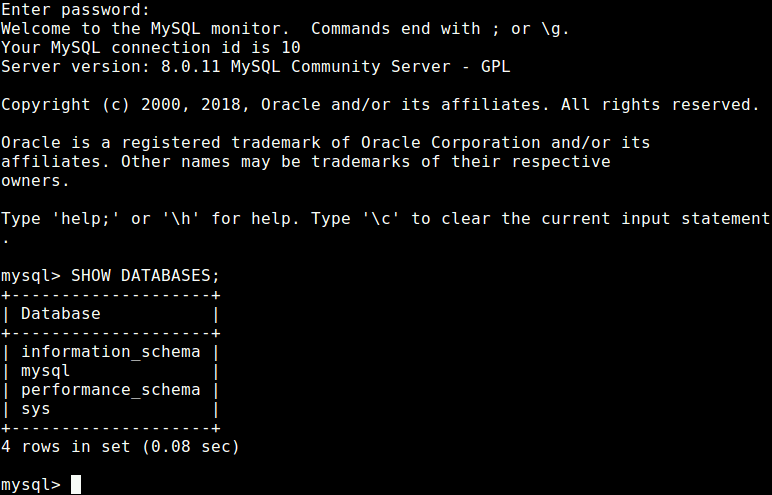Click the information_schema database row
The height and width of the screenshot is (495, 772).
pos(111,352)
